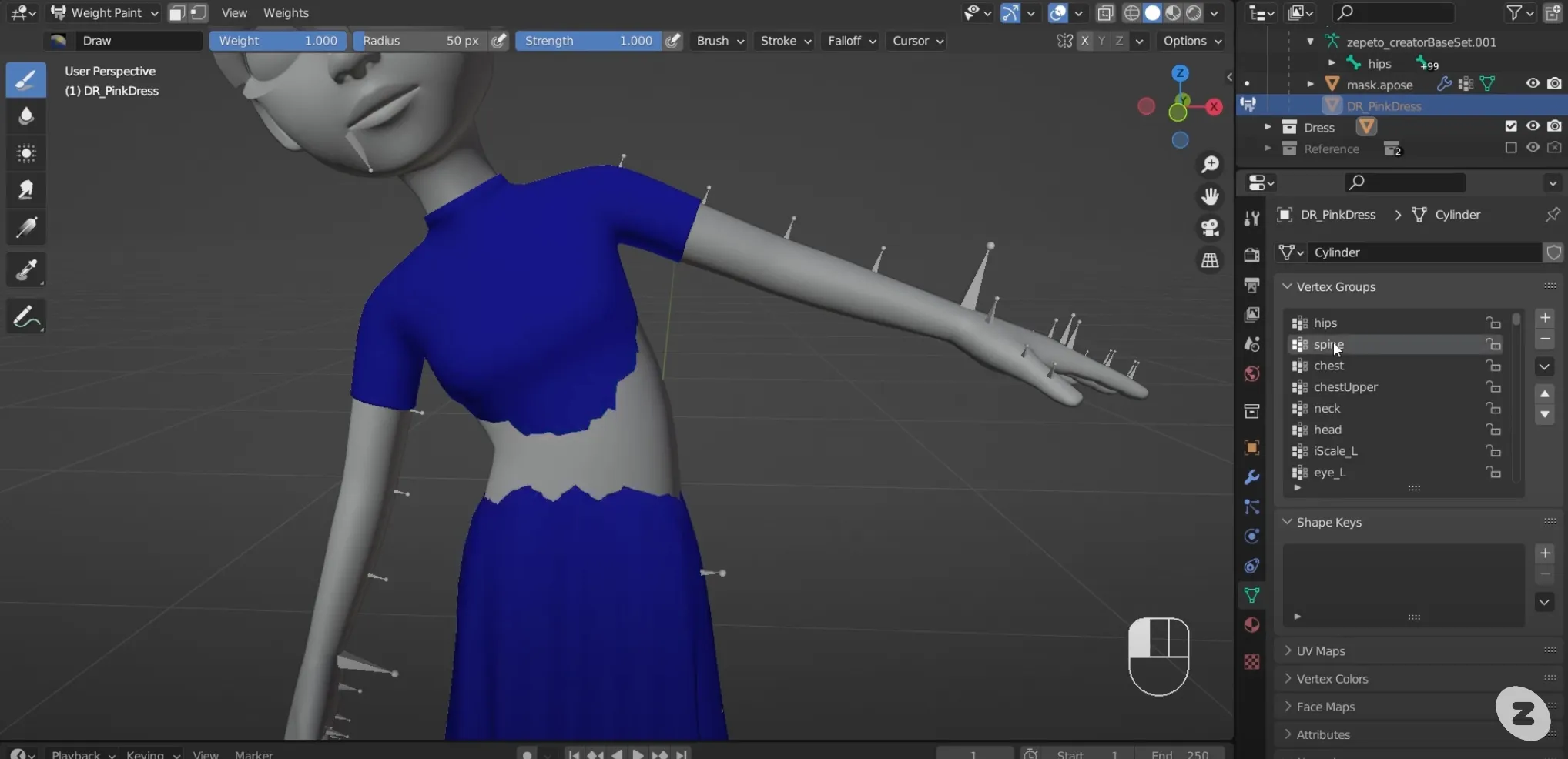Open the Cursor dropdown
Image resolution: width=1568 pixels, height=759 pixels.
(917, 41)
